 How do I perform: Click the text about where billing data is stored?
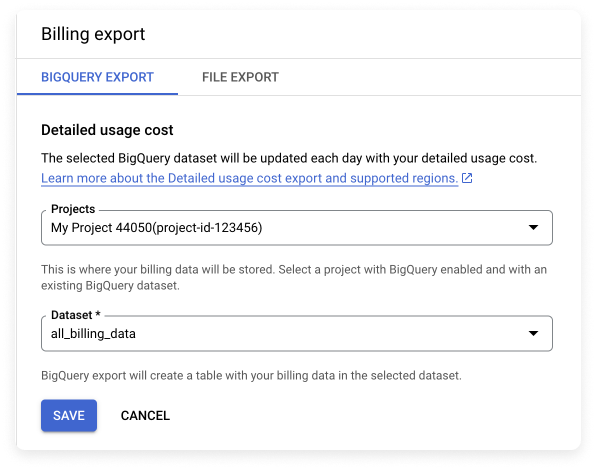point(294,277)
